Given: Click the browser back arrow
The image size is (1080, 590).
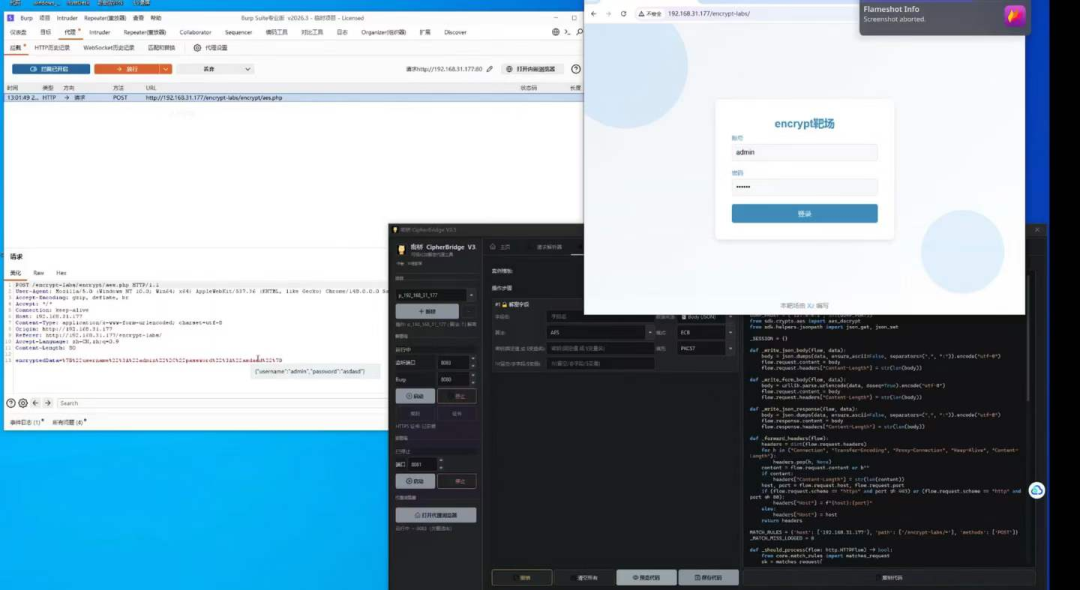Looking at the screenshot, I should point(594,14).
